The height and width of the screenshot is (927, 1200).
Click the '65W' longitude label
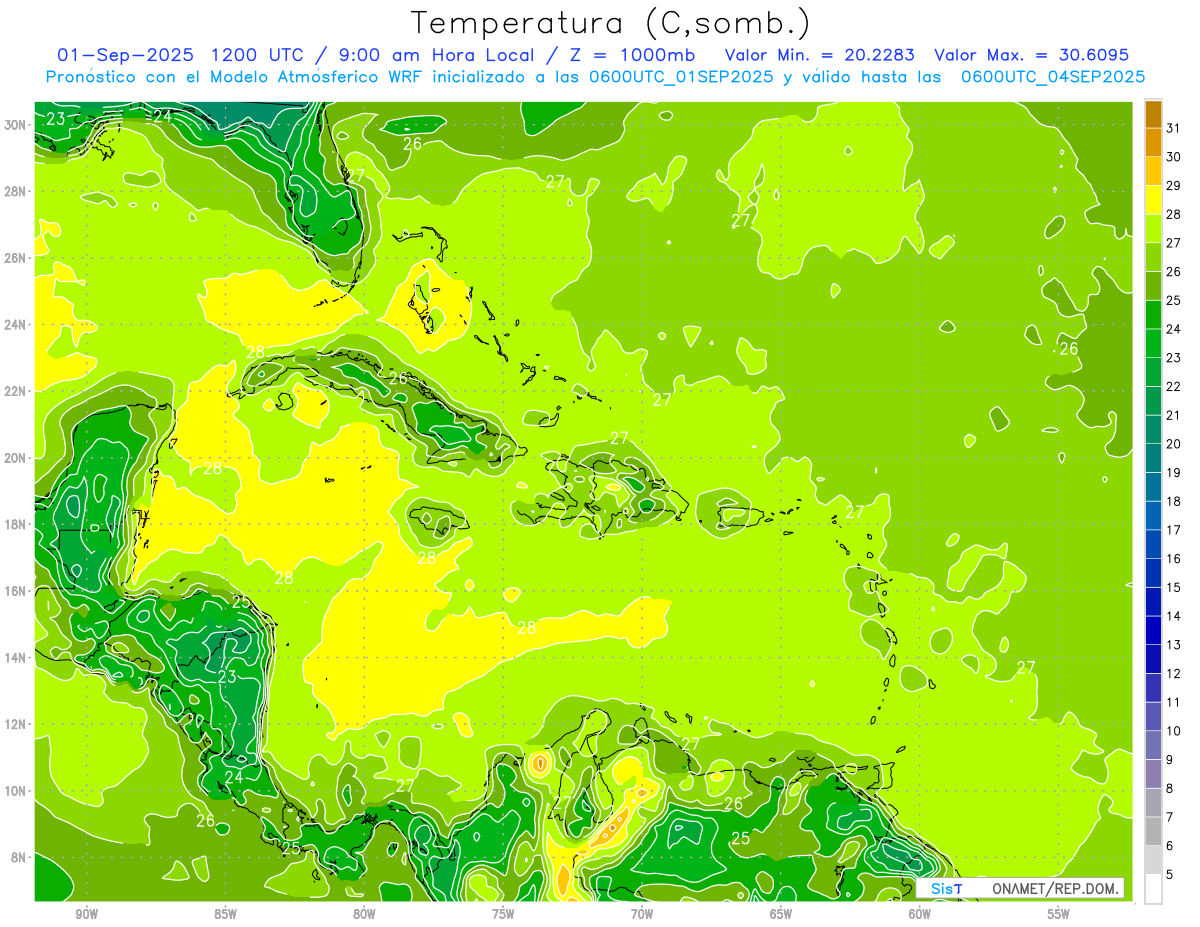click(781, 914)
